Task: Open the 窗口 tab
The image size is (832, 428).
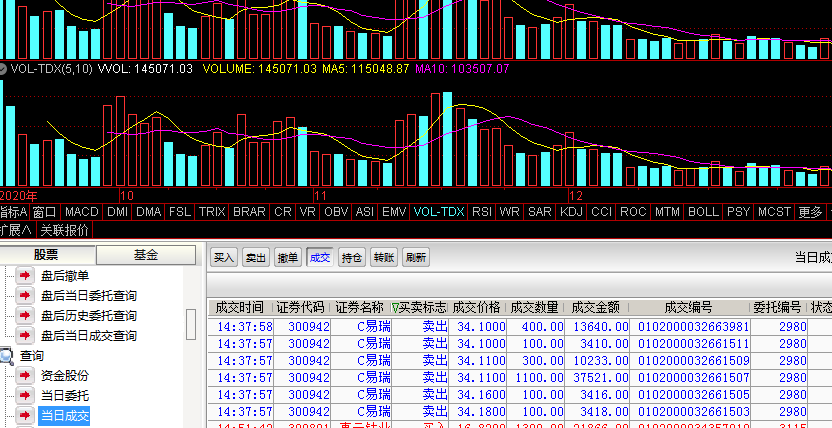Action: [45, 212]
